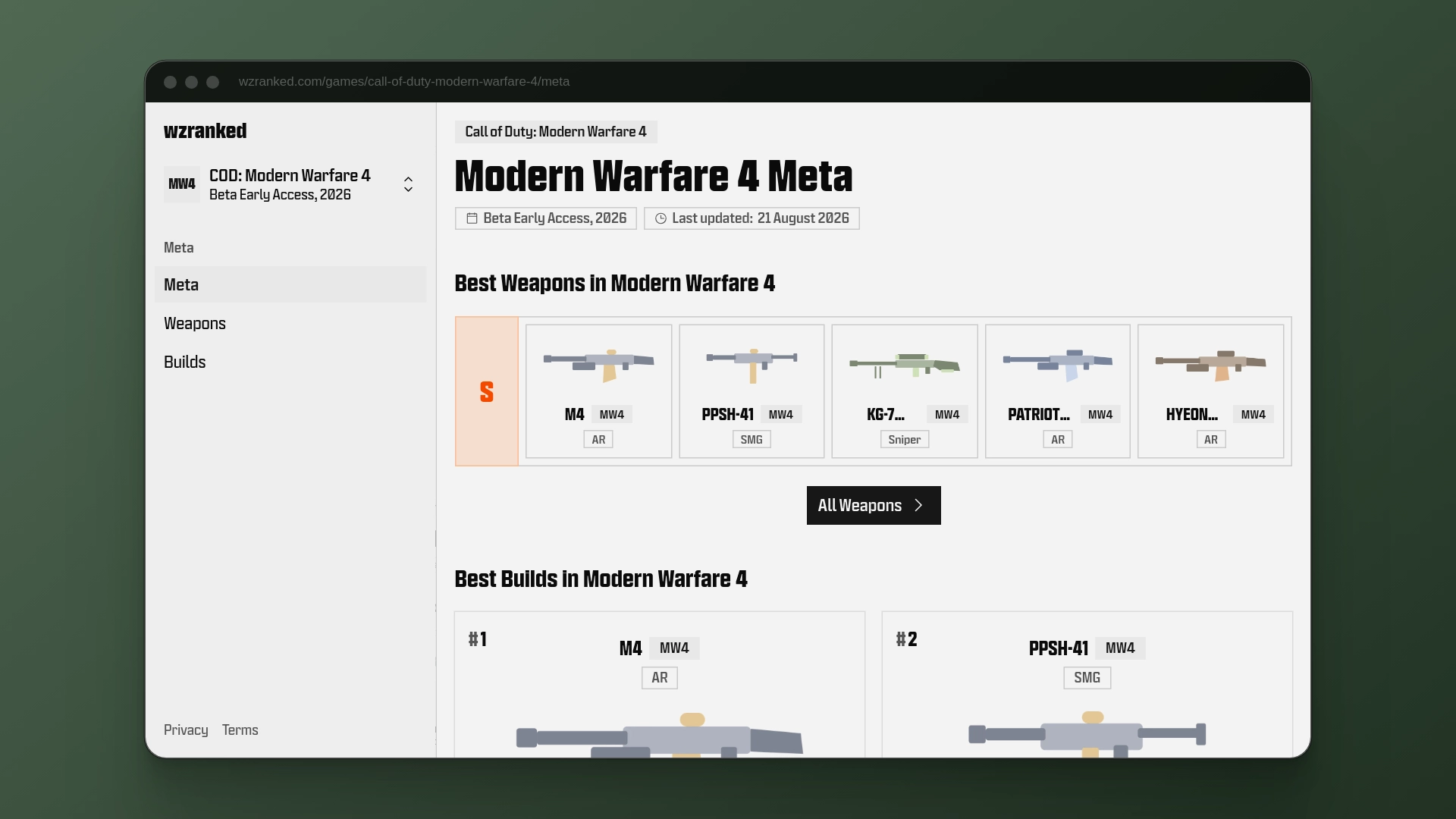Image resolution: width=1456 pixels, height=819 pixels.
Task: Click the Modern Warfare 4 Meta page heading
Action: point(654,176)
